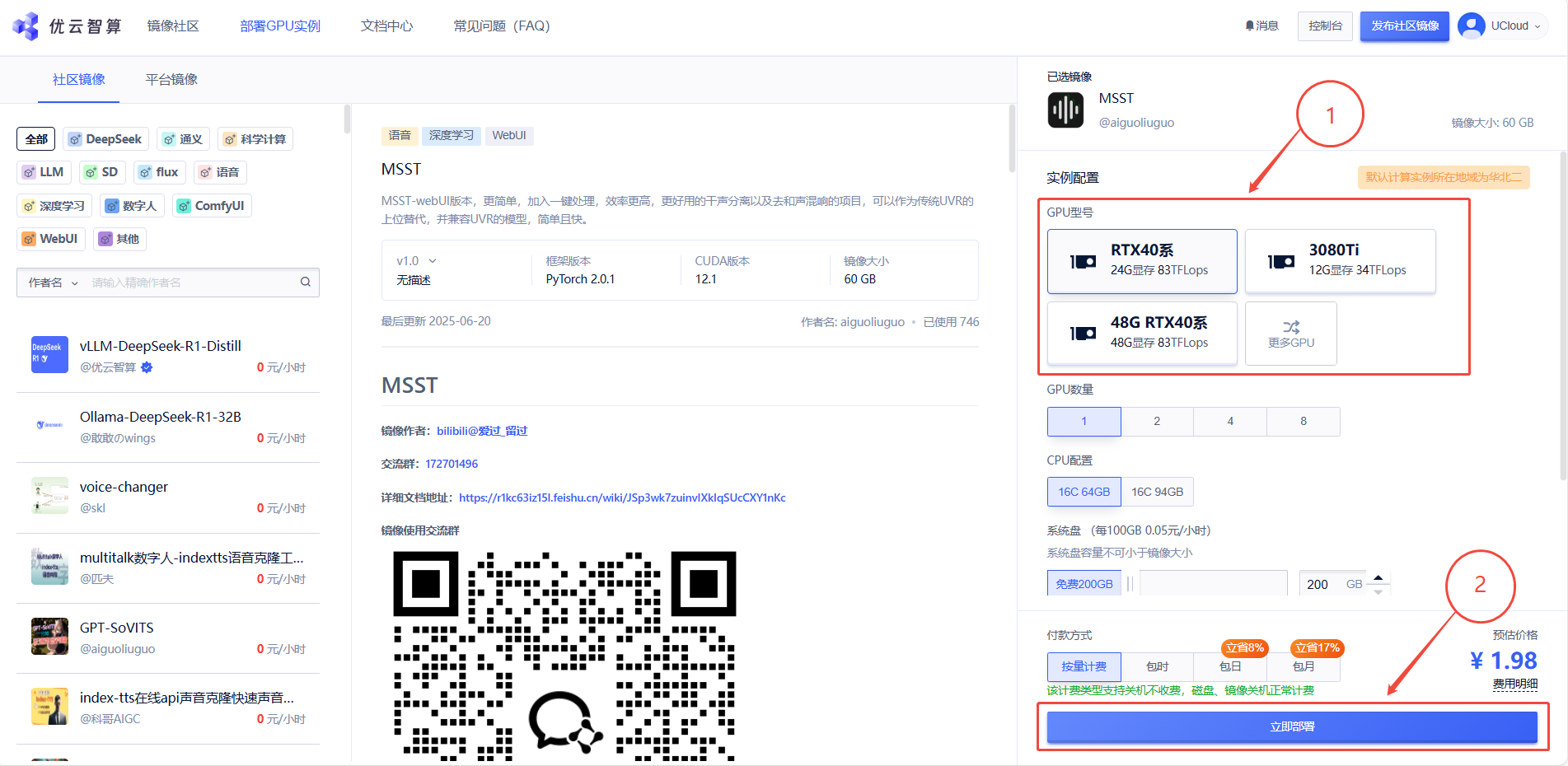This screenshot has width=1568, height=766.
Task: Set GPU count to 4
Action: pos(1230,421)
